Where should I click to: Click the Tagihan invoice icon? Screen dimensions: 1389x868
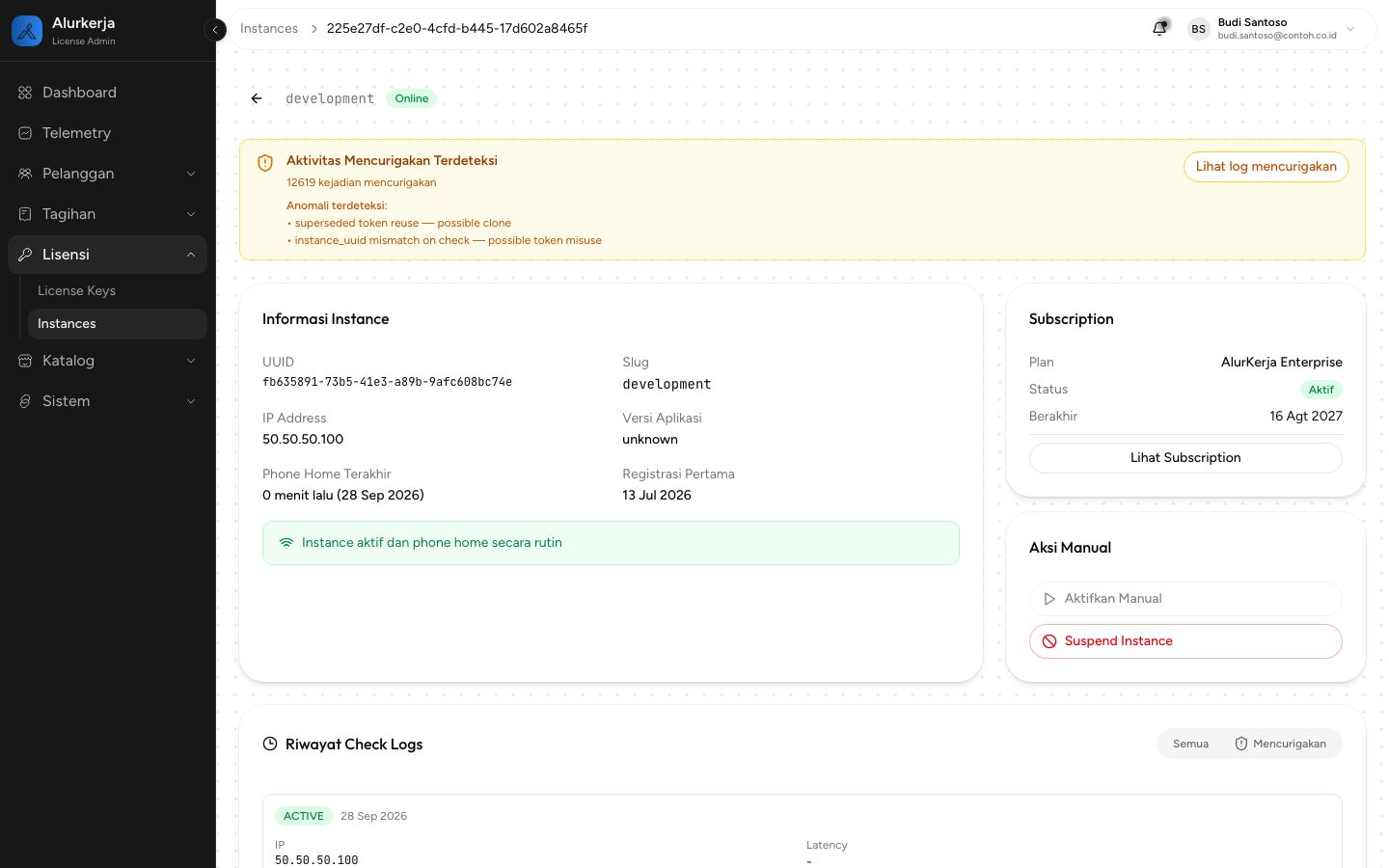pos(25,214)
